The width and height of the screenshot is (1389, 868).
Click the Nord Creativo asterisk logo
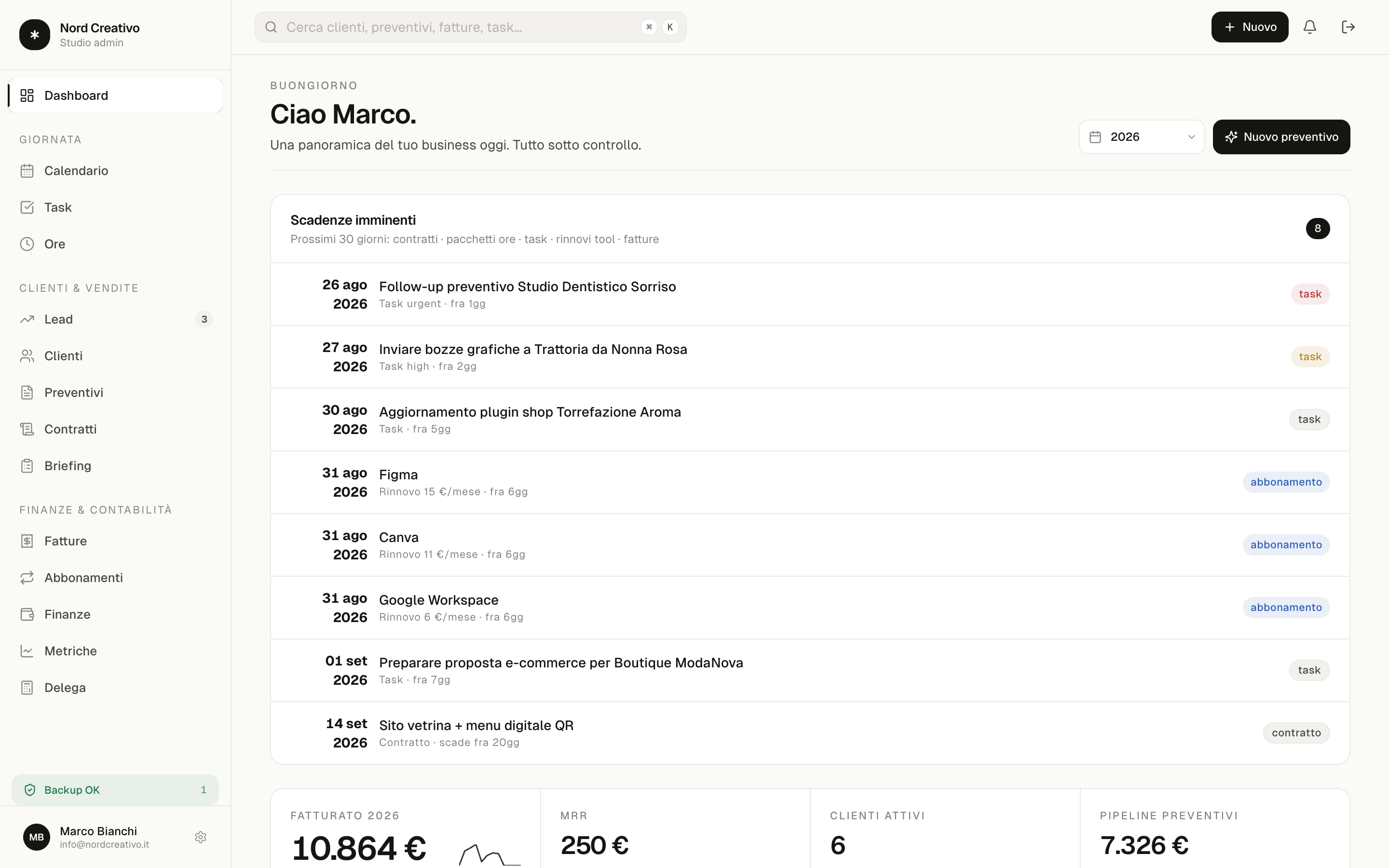pos(34,35)
